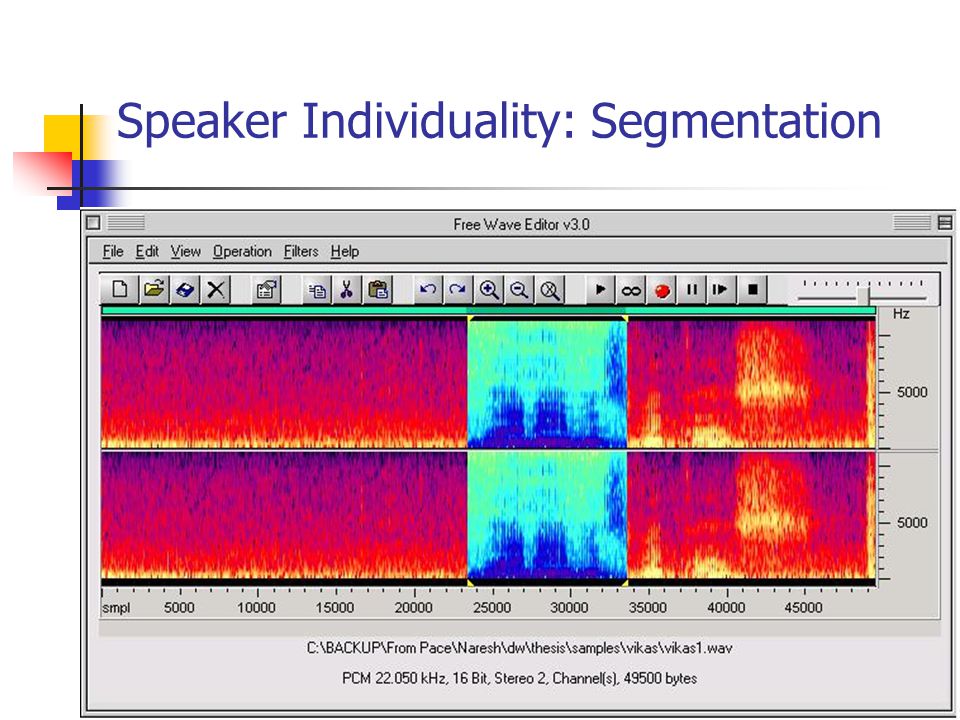
Task: Enable loop playback infinity button
Action: tap(631, 289)
